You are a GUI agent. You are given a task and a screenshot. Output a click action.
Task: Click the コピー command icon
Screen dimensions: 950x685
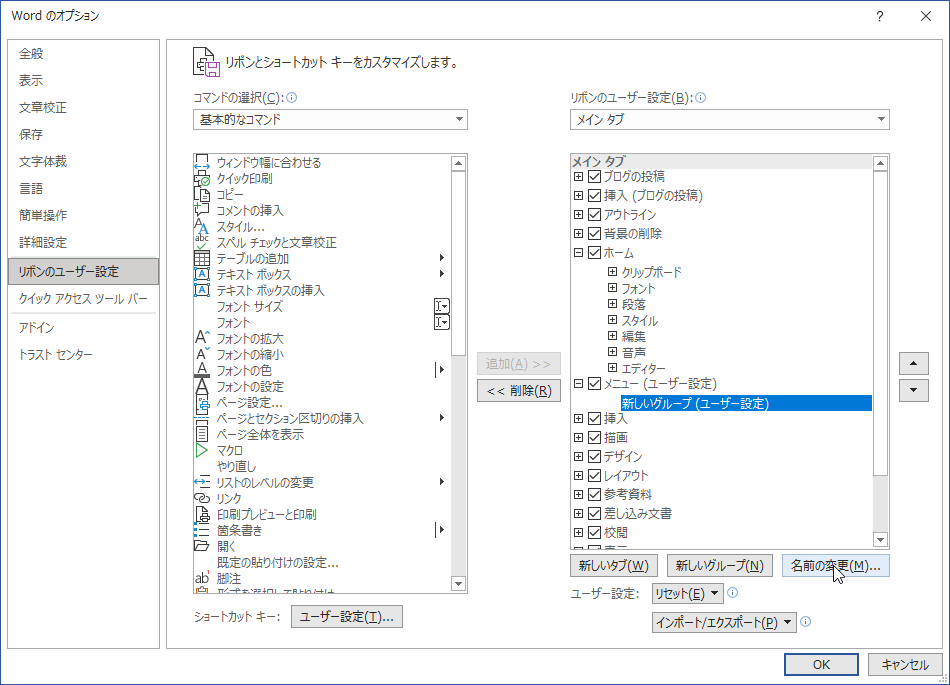pos(202,194)
